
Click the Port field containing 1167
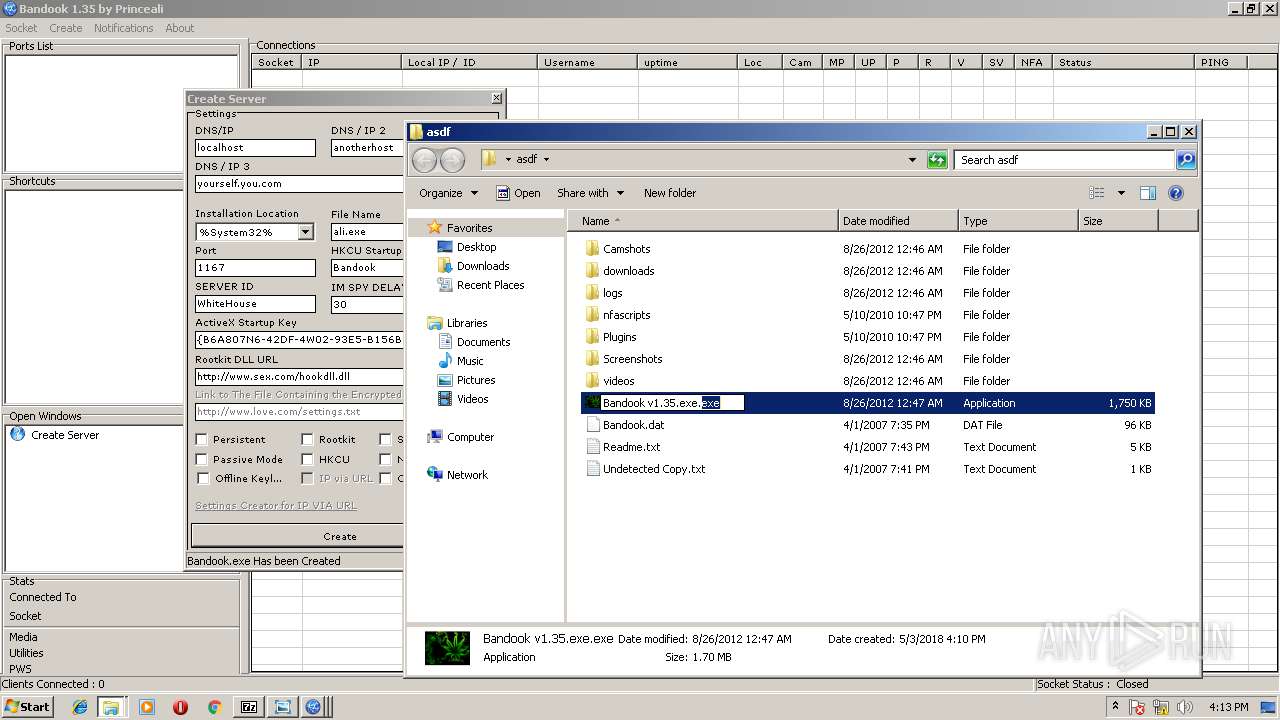pyautogui.click(x=255, y=268)
